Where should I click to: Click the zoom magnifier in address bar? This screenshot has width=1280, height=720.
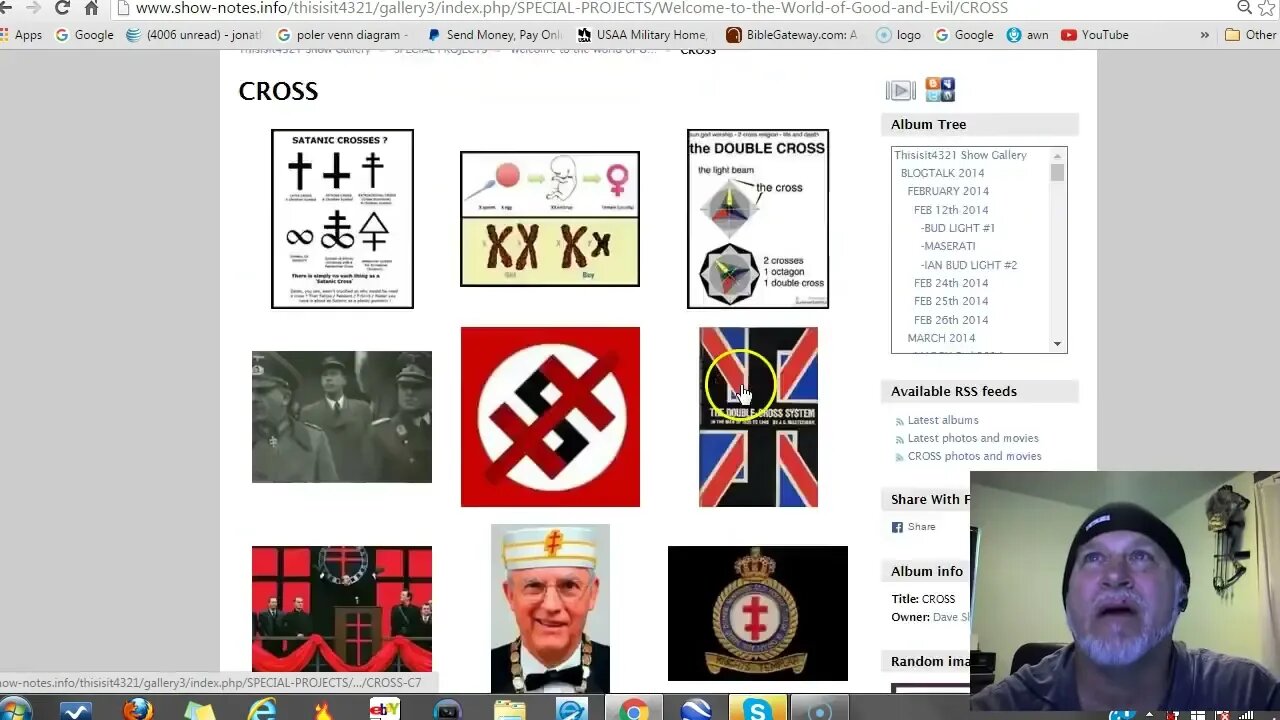[x=1244, y=8]
